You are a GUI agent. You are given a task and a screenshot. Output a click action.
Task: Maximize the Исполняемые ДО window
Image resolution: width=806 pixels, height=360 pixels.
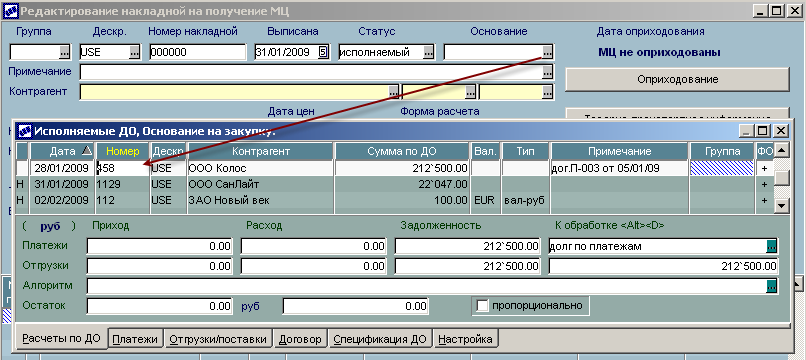tap(764, 131)
